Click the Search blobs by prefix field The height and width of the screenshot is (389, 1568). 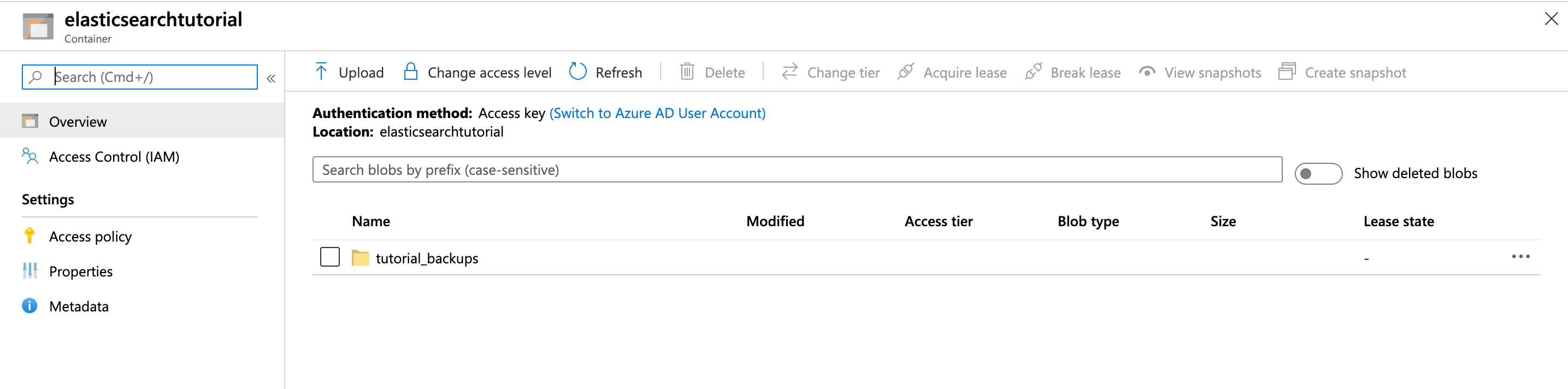pos(797,170)
